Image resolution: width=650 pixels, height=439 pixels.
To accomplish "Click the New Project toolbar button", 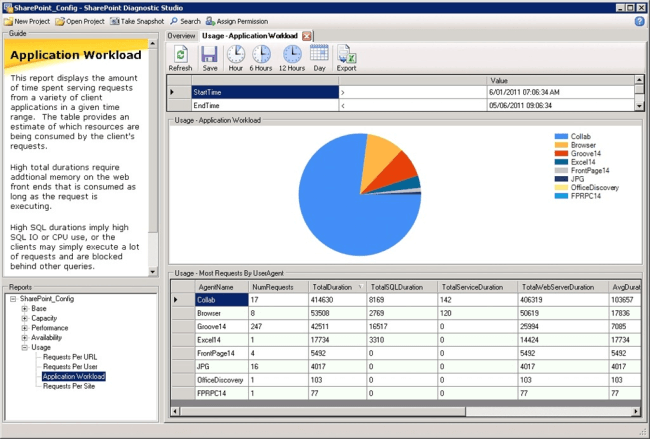I will pyautogui.click(x=27, y=21).
